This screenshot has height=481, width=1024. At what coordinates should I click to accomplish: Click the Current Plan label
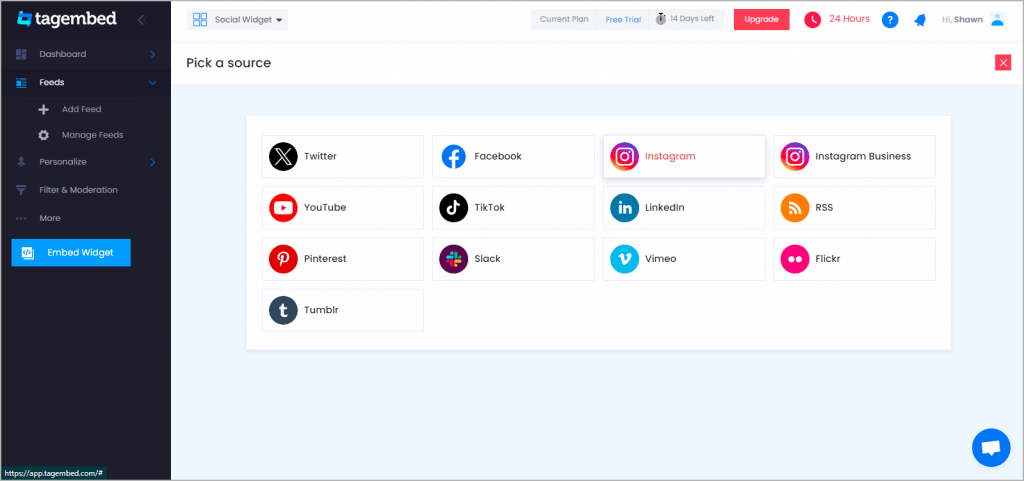pos(564,20)
